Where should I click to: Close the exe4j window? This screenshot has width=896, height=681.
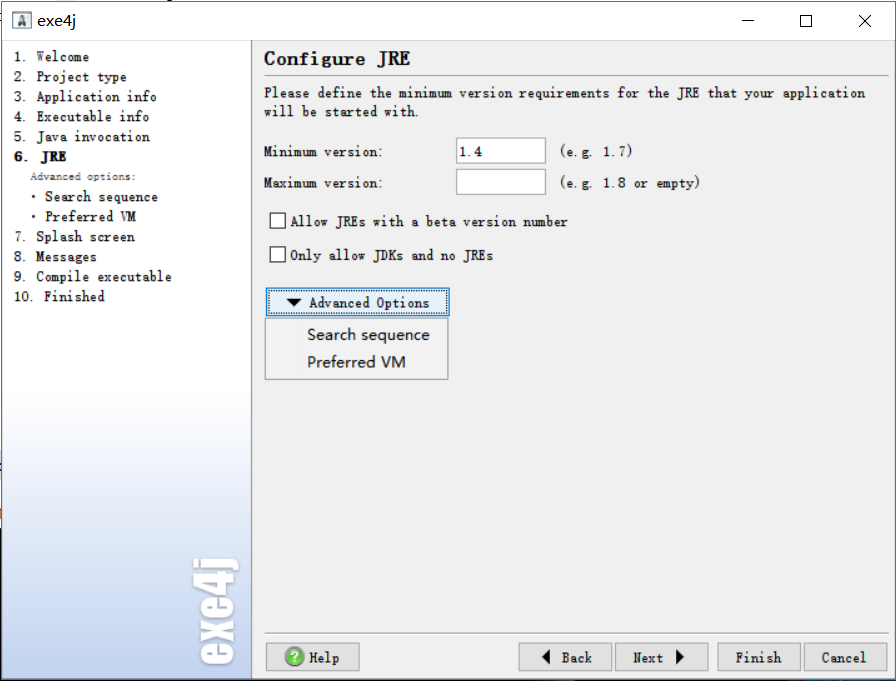coord(865,21)
